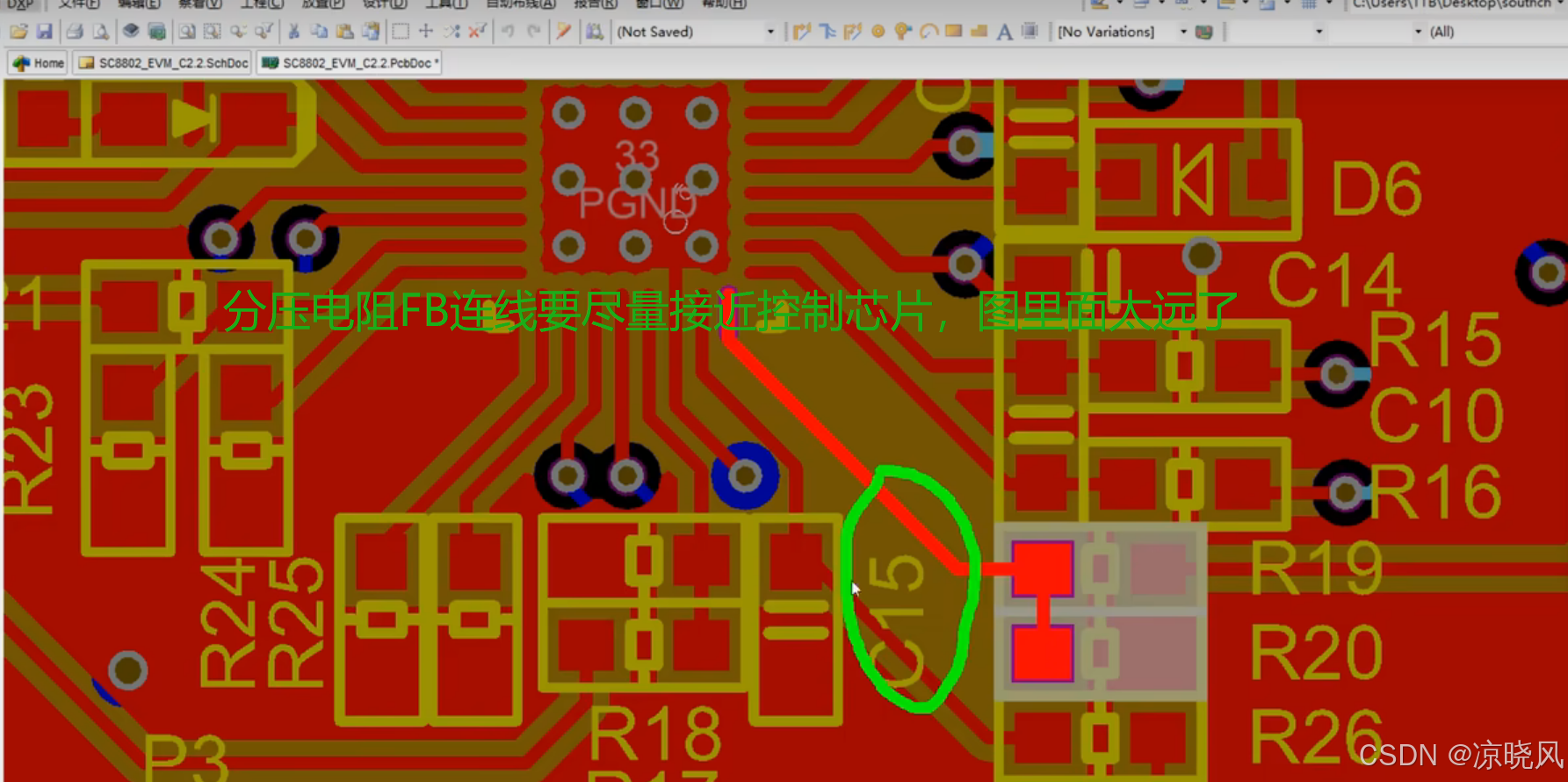The height and width of the screenshot is (782, 1568).
Task: Click the R19 designator label
Action: pyautogui.click(x=1316, y=569)
